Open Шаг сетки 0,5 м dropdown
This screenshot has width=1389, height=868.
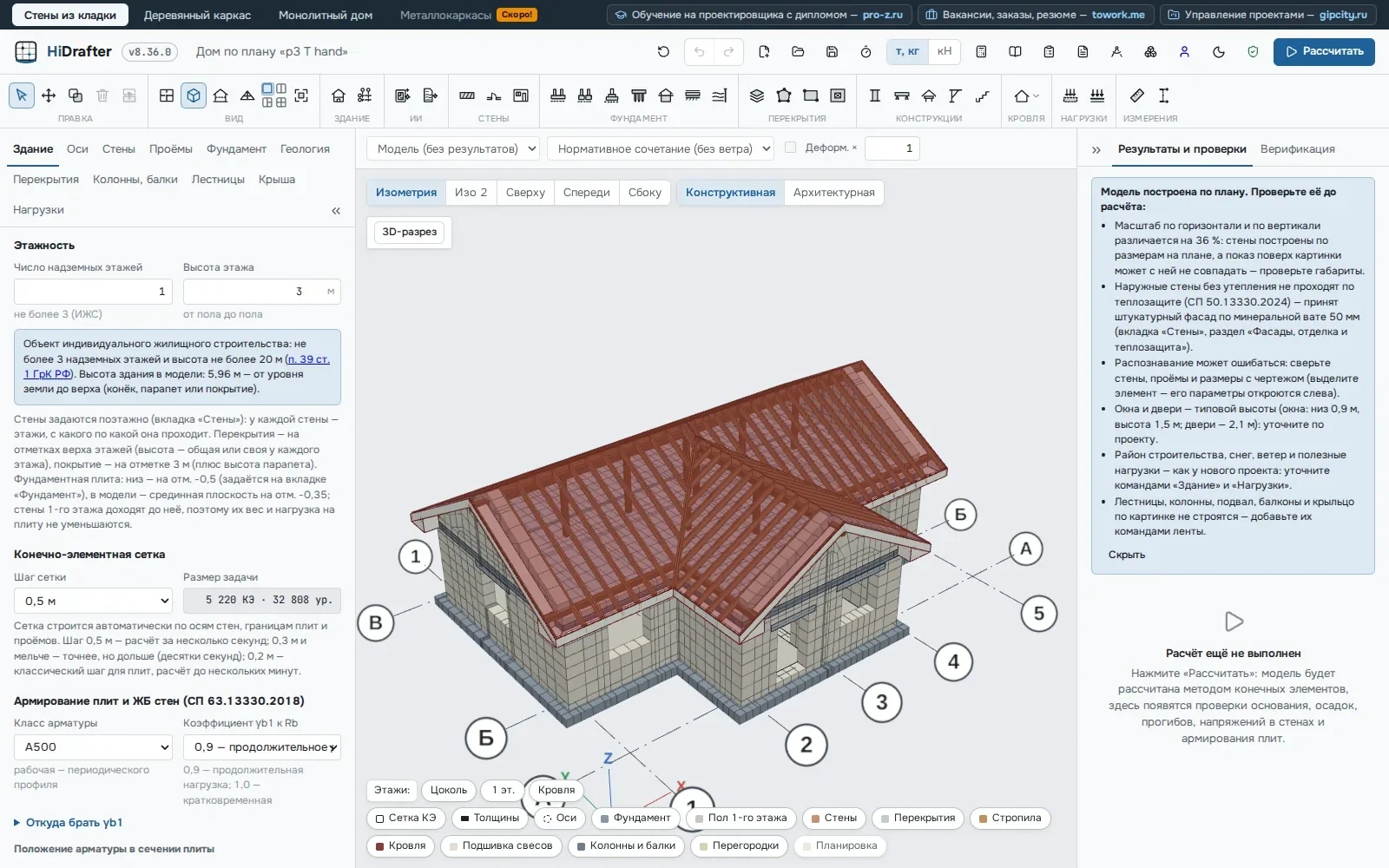click(x=94, y=601)
